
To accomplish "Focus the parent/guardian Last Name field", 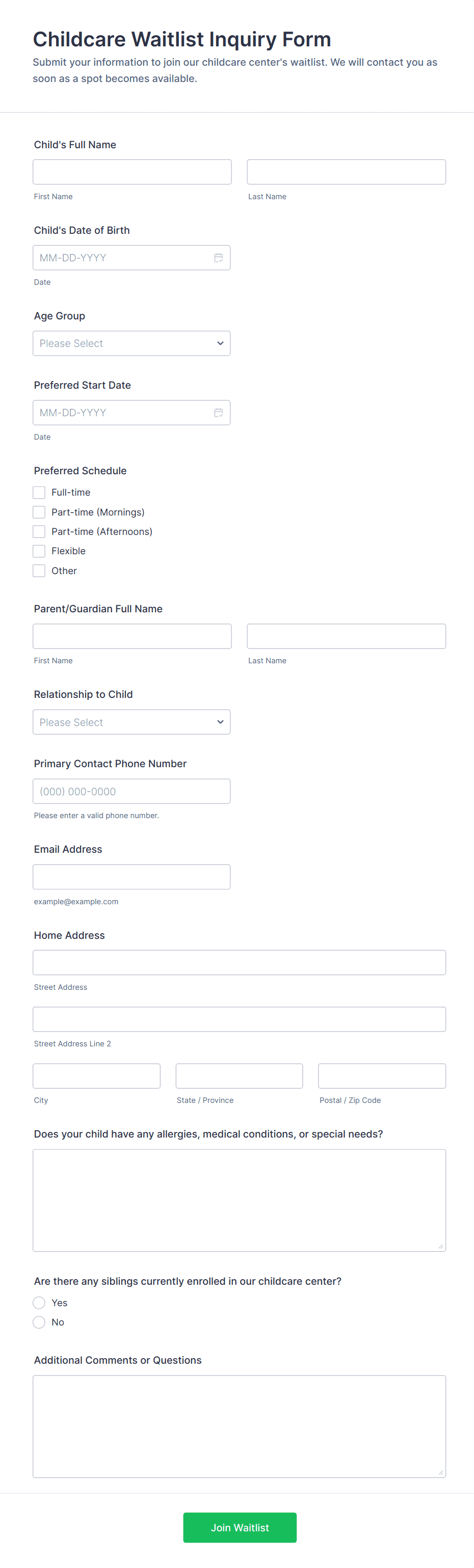I will (x=346, y=636).
